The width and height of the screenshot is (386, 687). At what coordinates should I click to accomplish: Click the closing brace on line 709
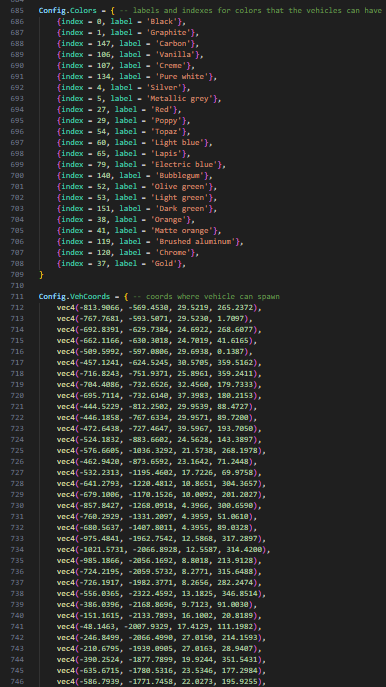point(41,275)
